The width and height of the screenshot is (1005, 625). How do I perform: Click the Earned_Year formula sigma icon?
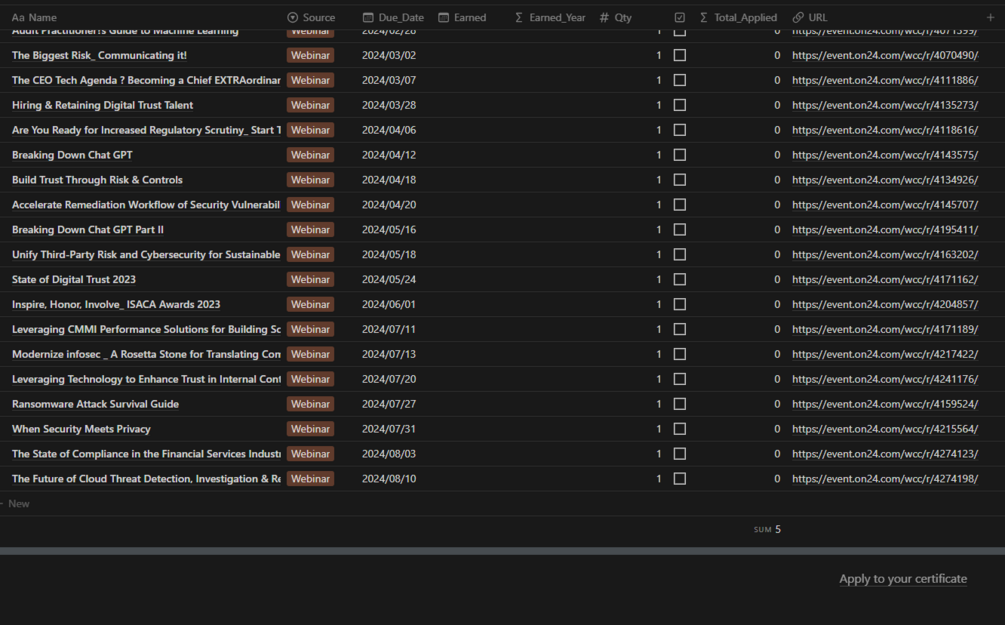point(519,17)
